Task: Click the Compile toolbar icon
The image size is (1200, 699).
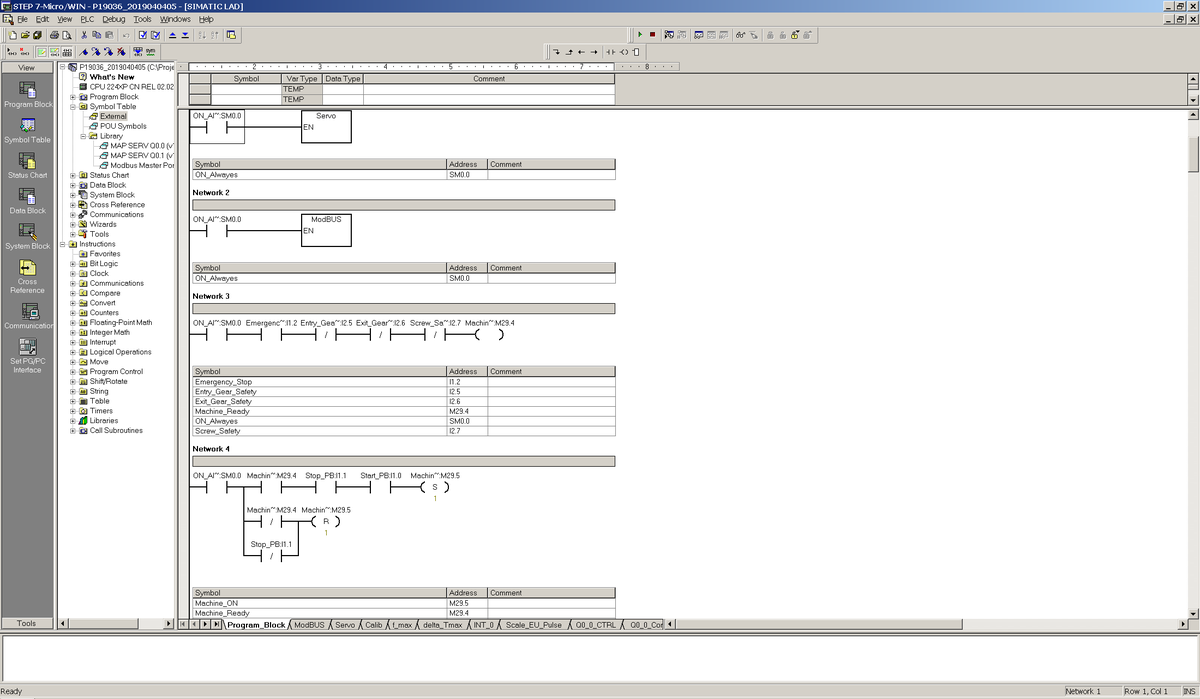Action: 143,35
